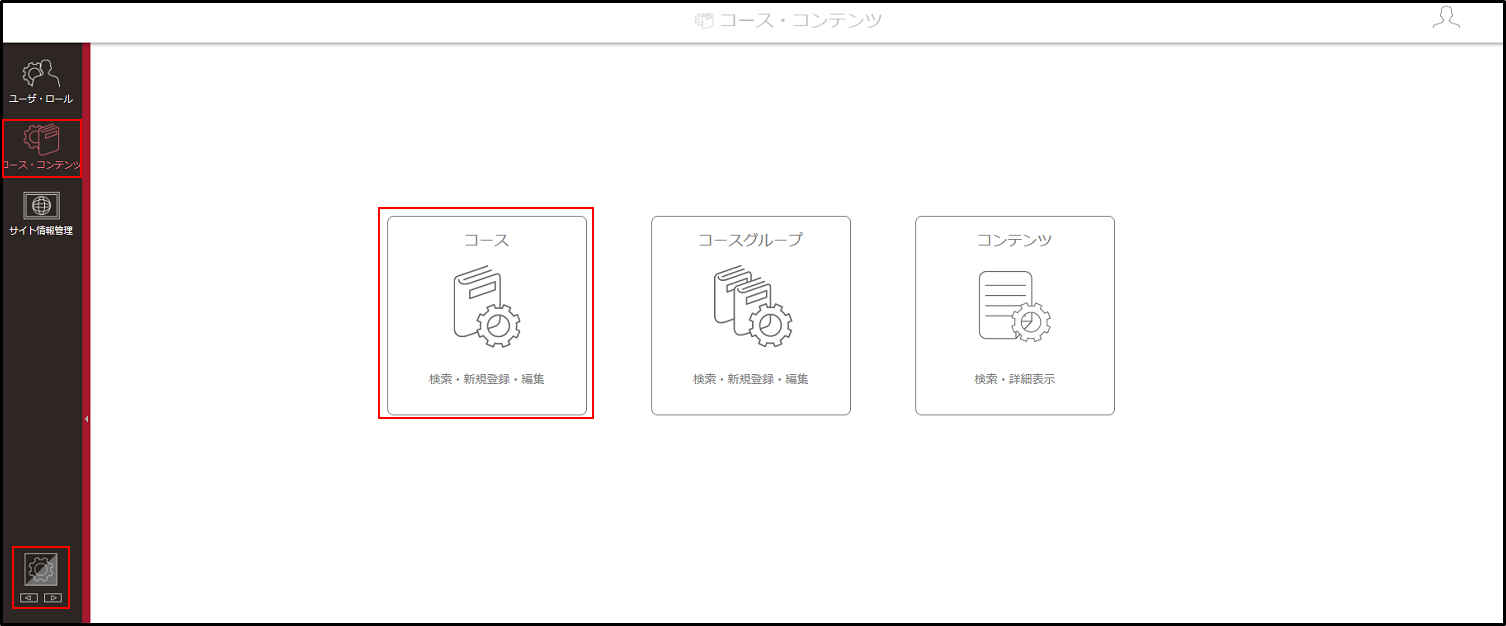The image size is (1506, 626).
Task: Open the user account icon in header
Action: (1446, 18)
